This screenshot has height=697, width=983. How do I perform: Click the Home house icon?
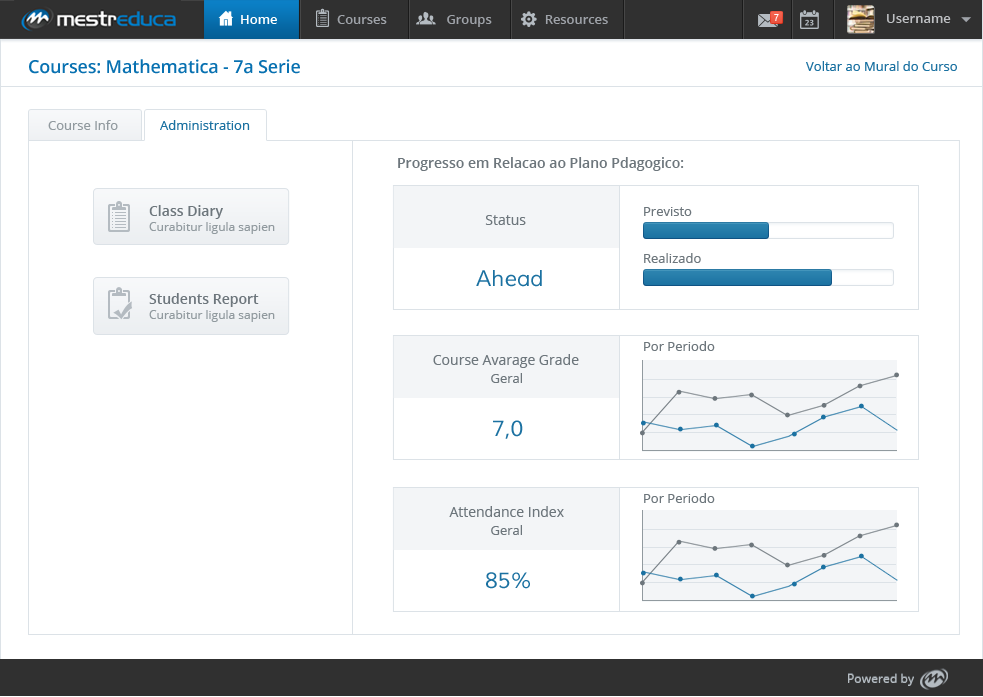click(x=226, y=19)
